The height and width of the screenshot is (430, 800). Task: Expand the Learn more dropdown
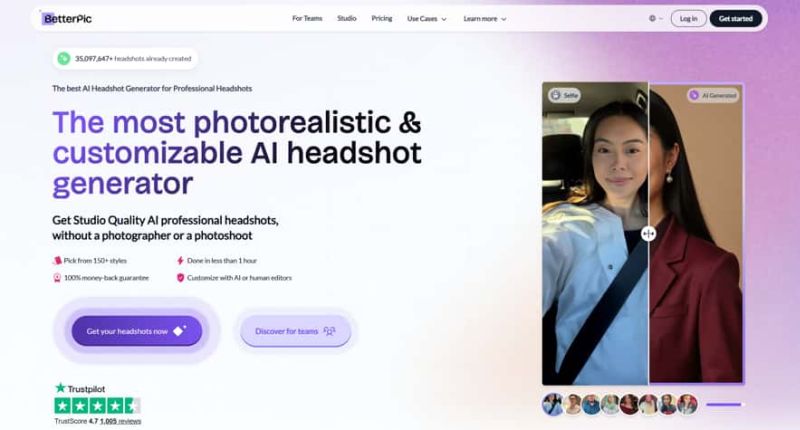coord(485,18)
